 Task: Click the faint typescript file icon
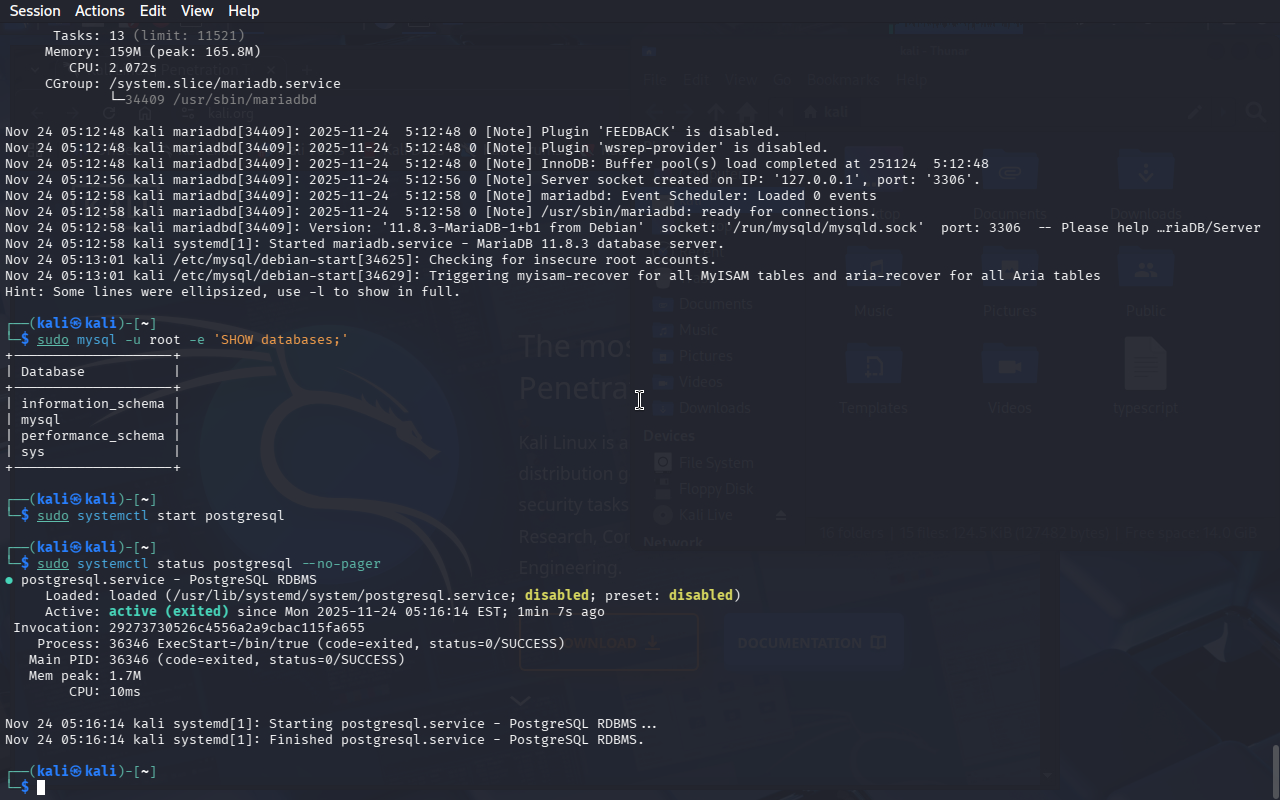1145,365
